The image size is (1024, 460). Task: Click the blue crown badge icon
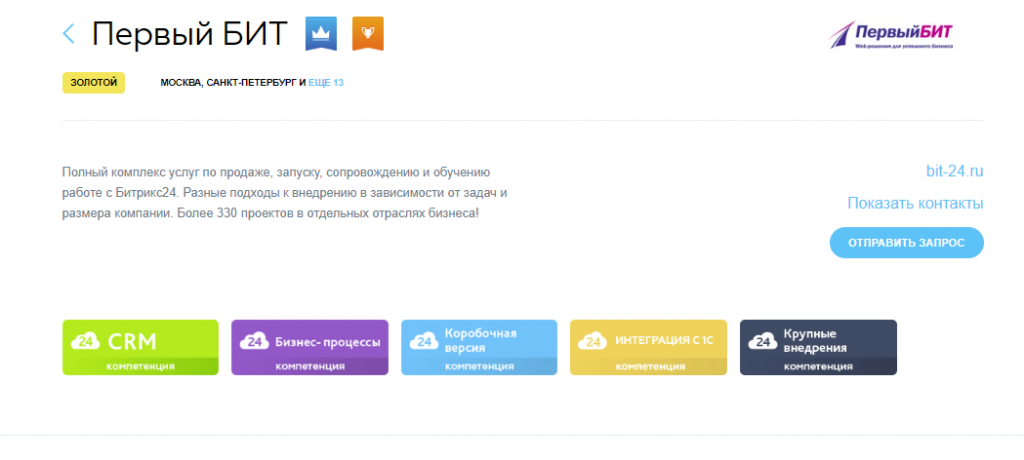[320, 34]
